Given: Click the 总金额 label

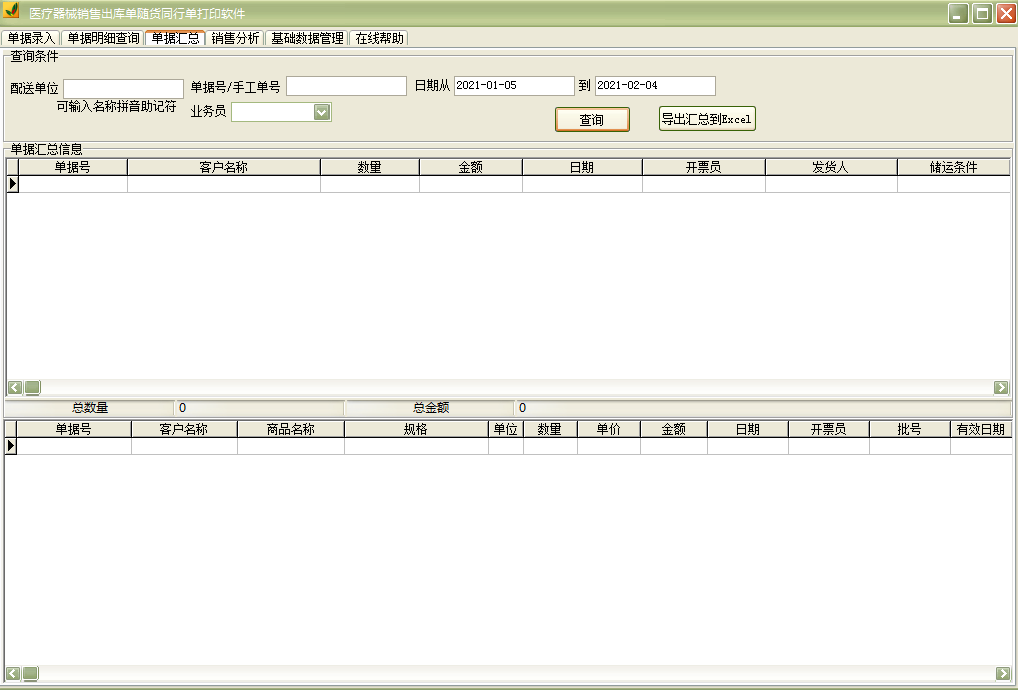Looking at the screenshot, I should coord(431,408).
